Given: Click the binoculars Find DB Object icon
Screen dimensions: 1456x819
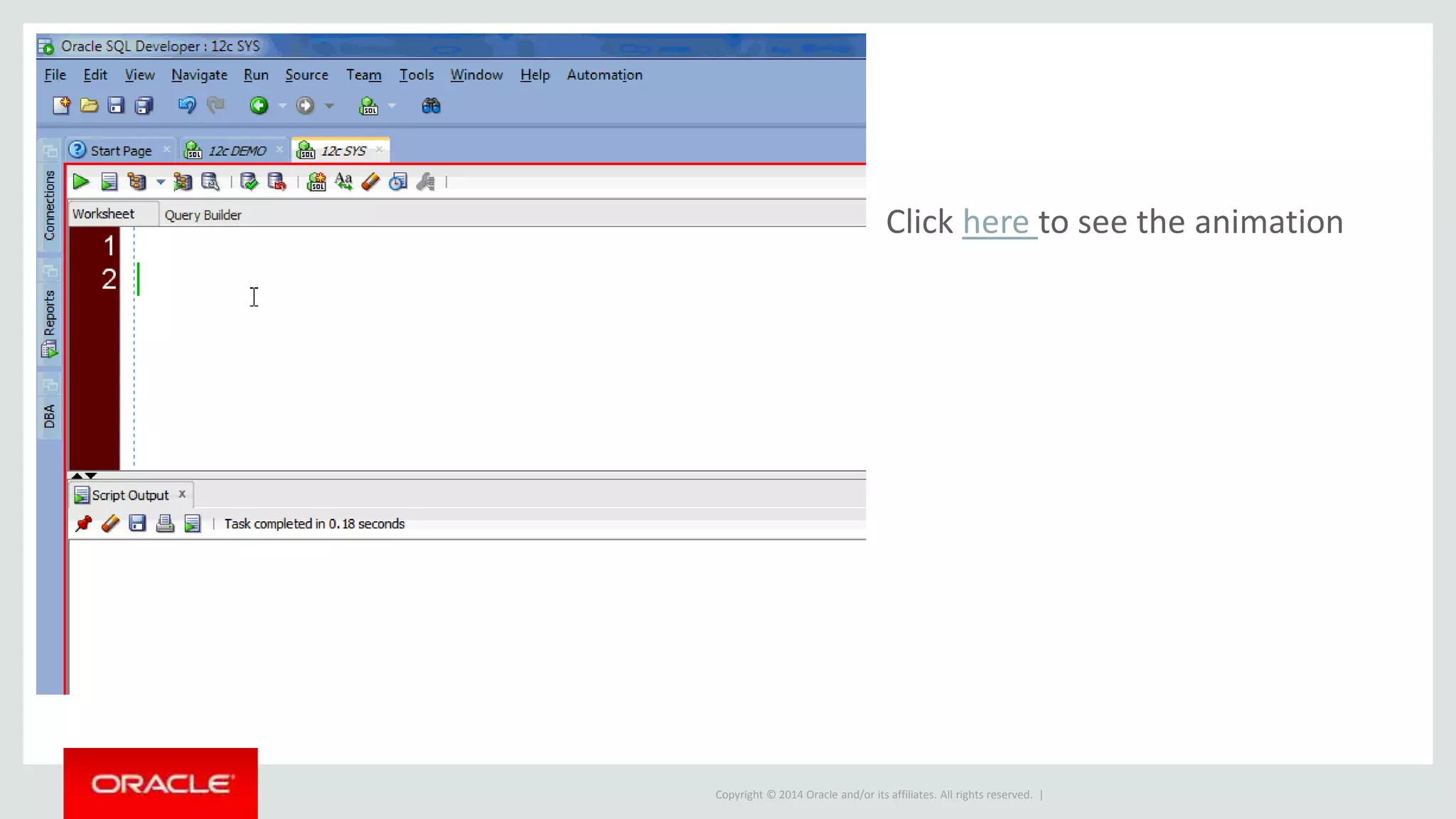Looking at the screenshot, I should pos(432,106).
